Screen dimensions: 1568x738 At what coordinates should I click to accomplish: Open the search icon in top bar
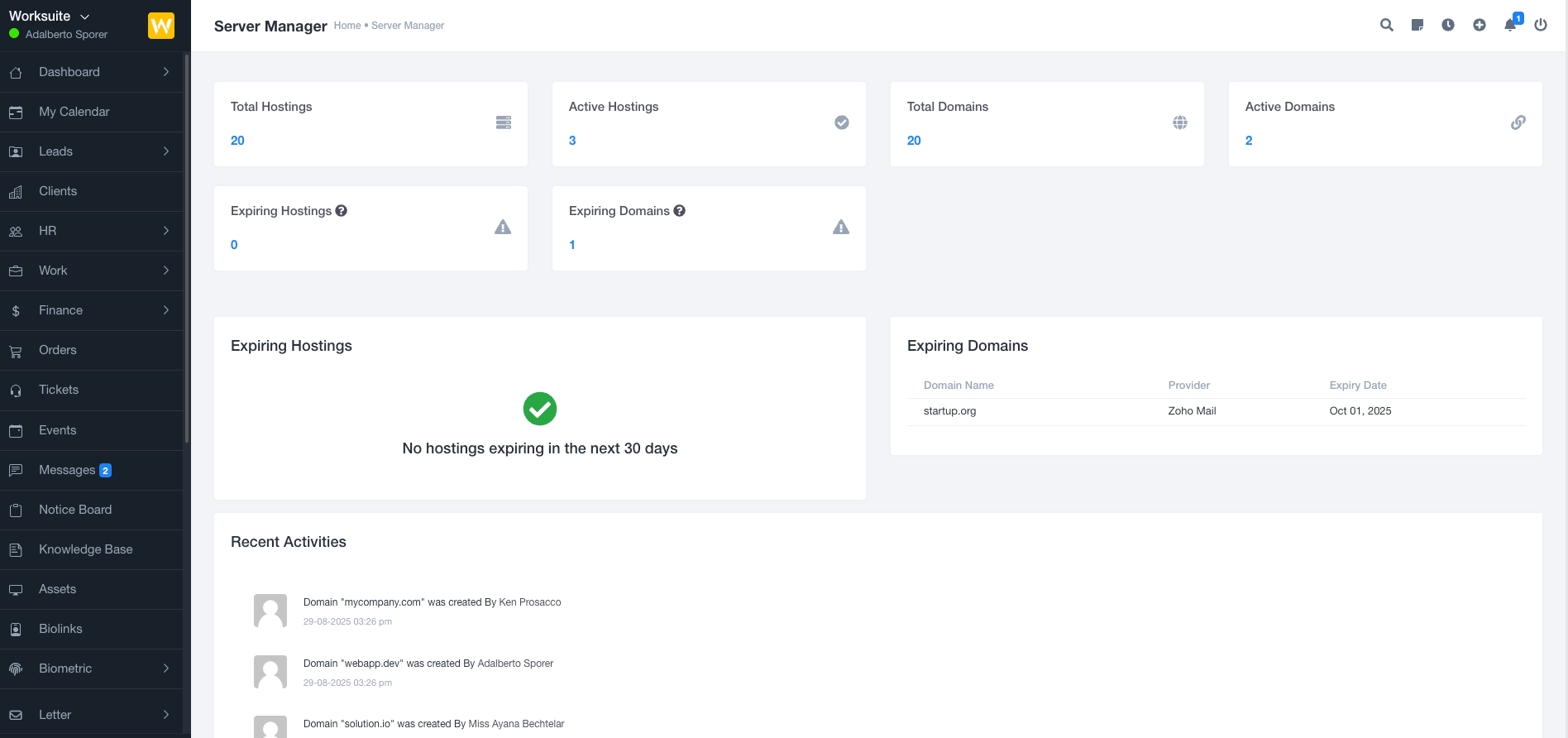(x=1386, y=25)
